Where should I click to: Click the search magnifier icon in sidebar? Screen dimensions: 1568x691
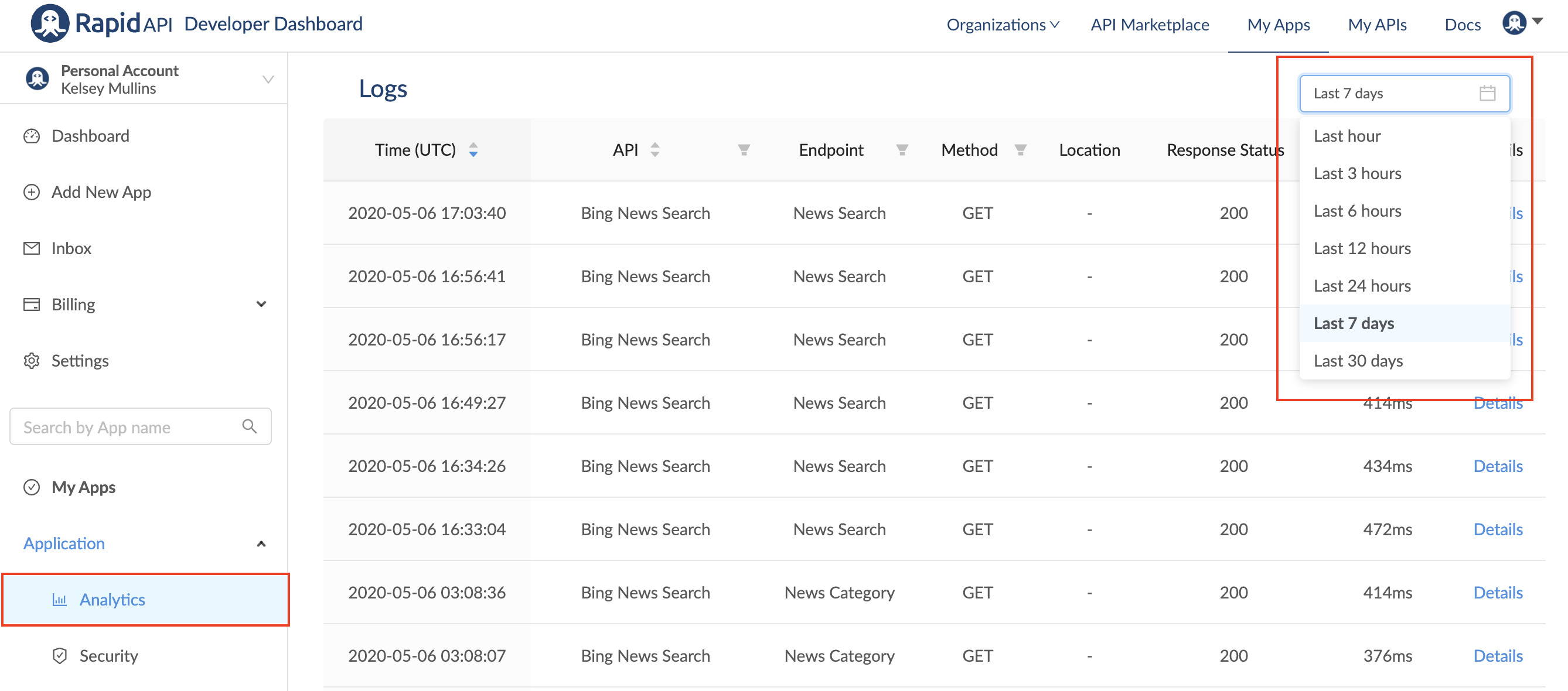(249, 426)
